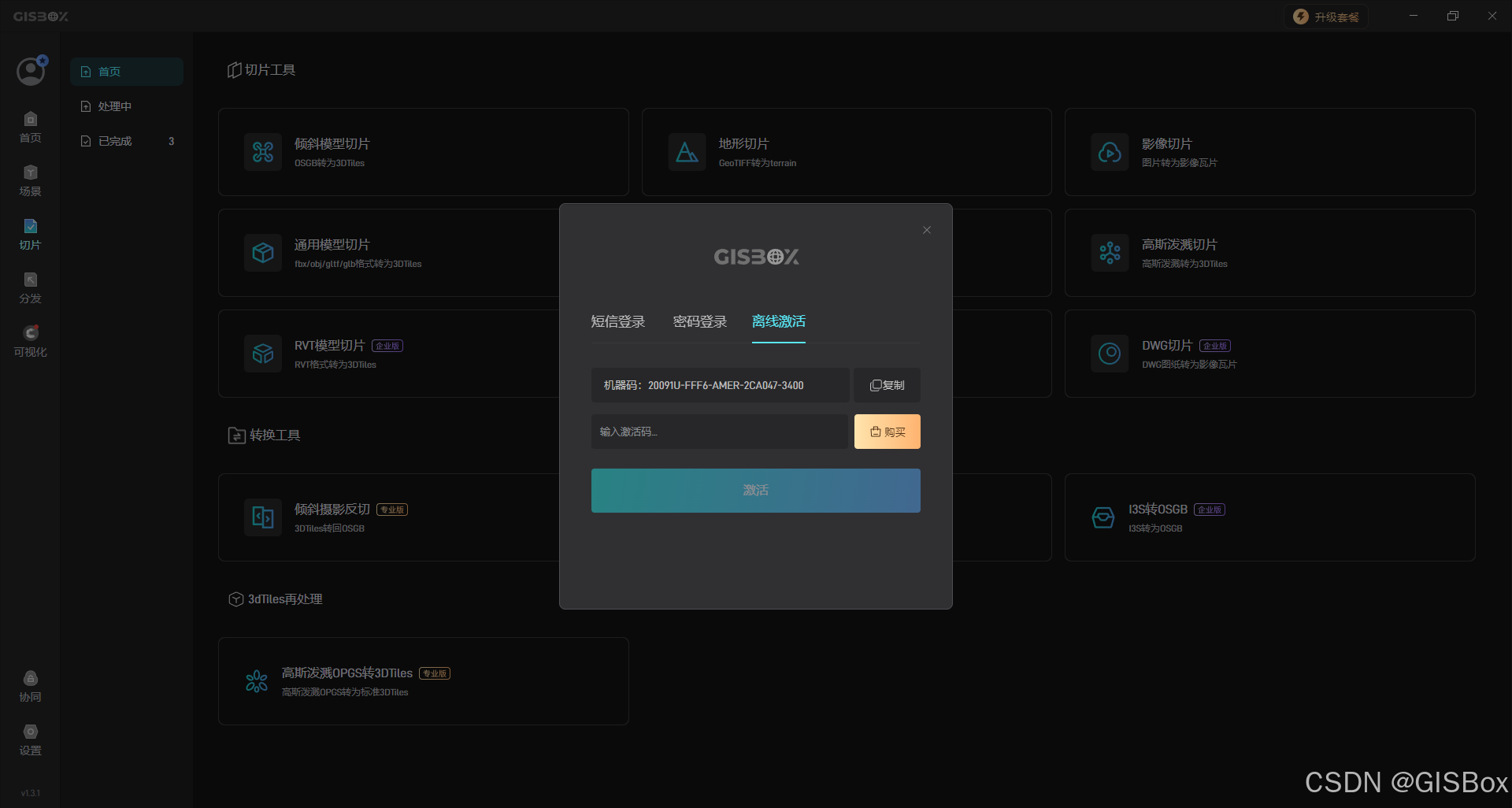Open the I3S转OSGB tool icon
The height and width of the screenshot is (808, 1512).
pyautogui.click(x=1103, y=517)
